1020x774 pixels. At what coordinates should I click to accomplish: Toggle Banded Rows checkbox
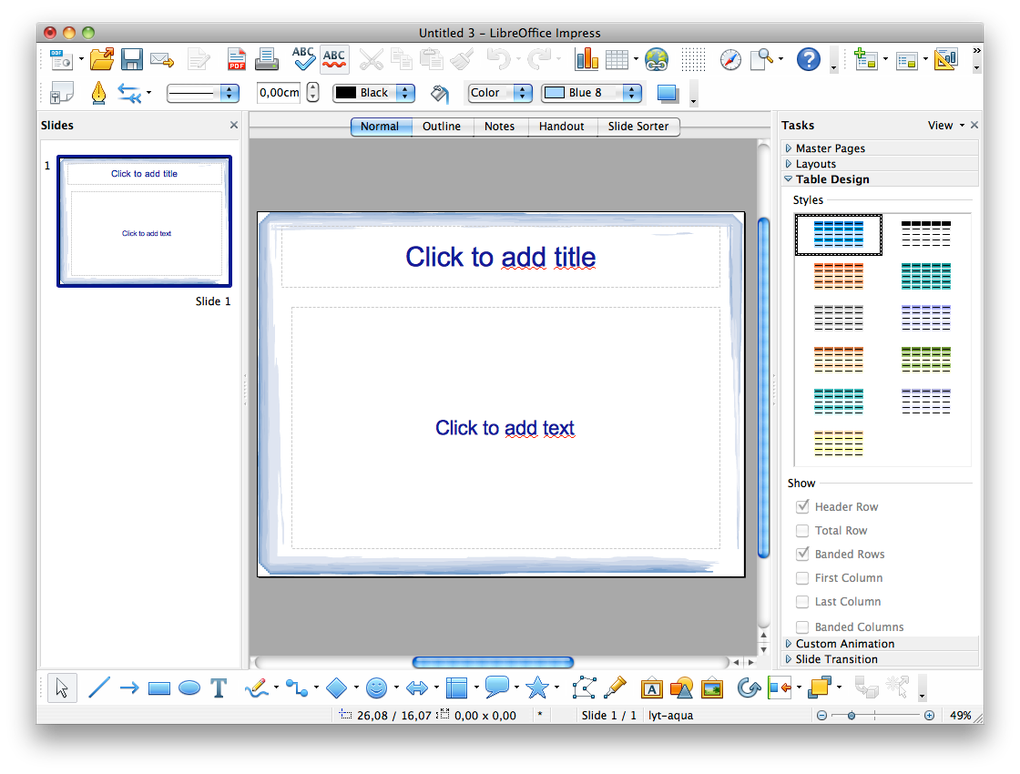coord(803,554)
